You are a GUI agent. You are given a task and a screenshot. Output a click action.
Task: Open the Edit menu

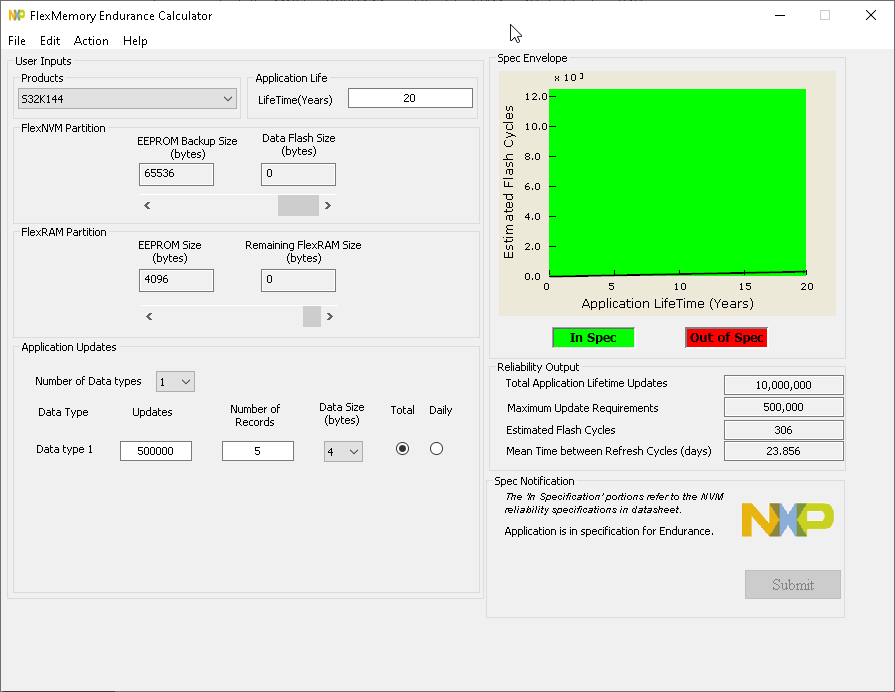pyautogui.click(x=49, y=41)
